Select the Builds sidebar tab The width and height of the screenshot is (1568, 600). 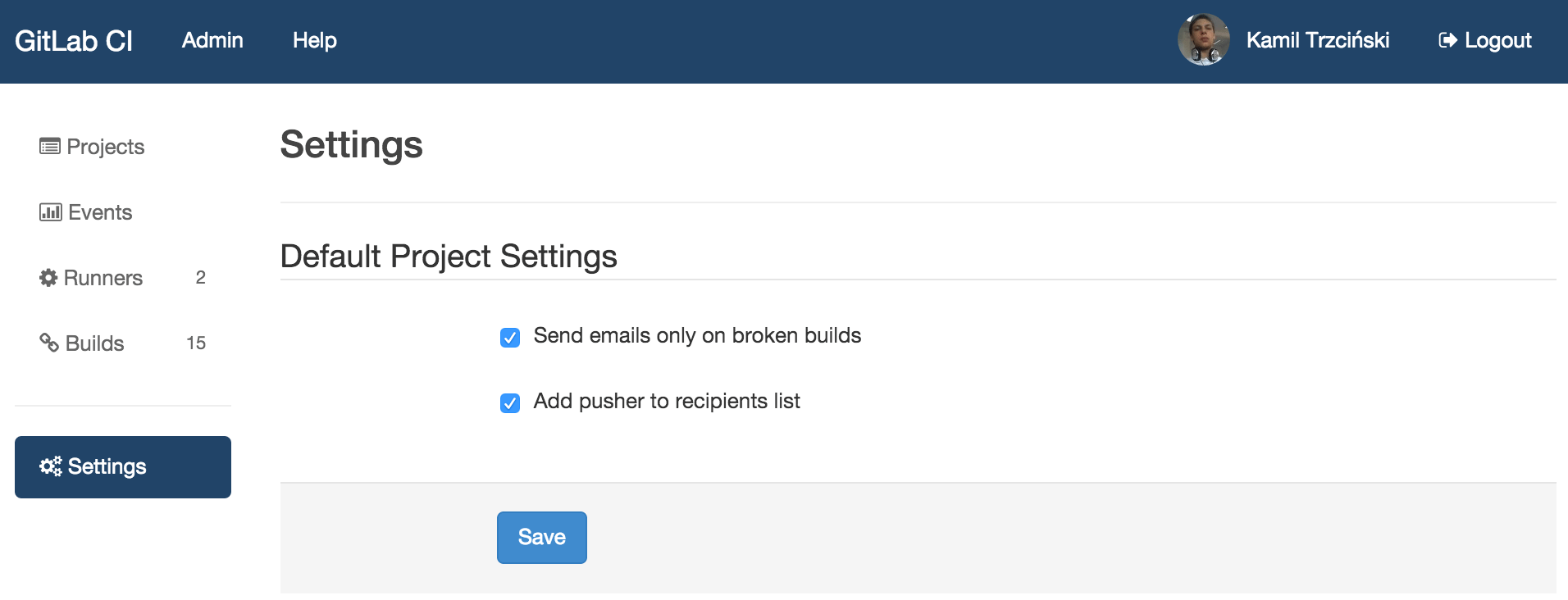(95, 343)
